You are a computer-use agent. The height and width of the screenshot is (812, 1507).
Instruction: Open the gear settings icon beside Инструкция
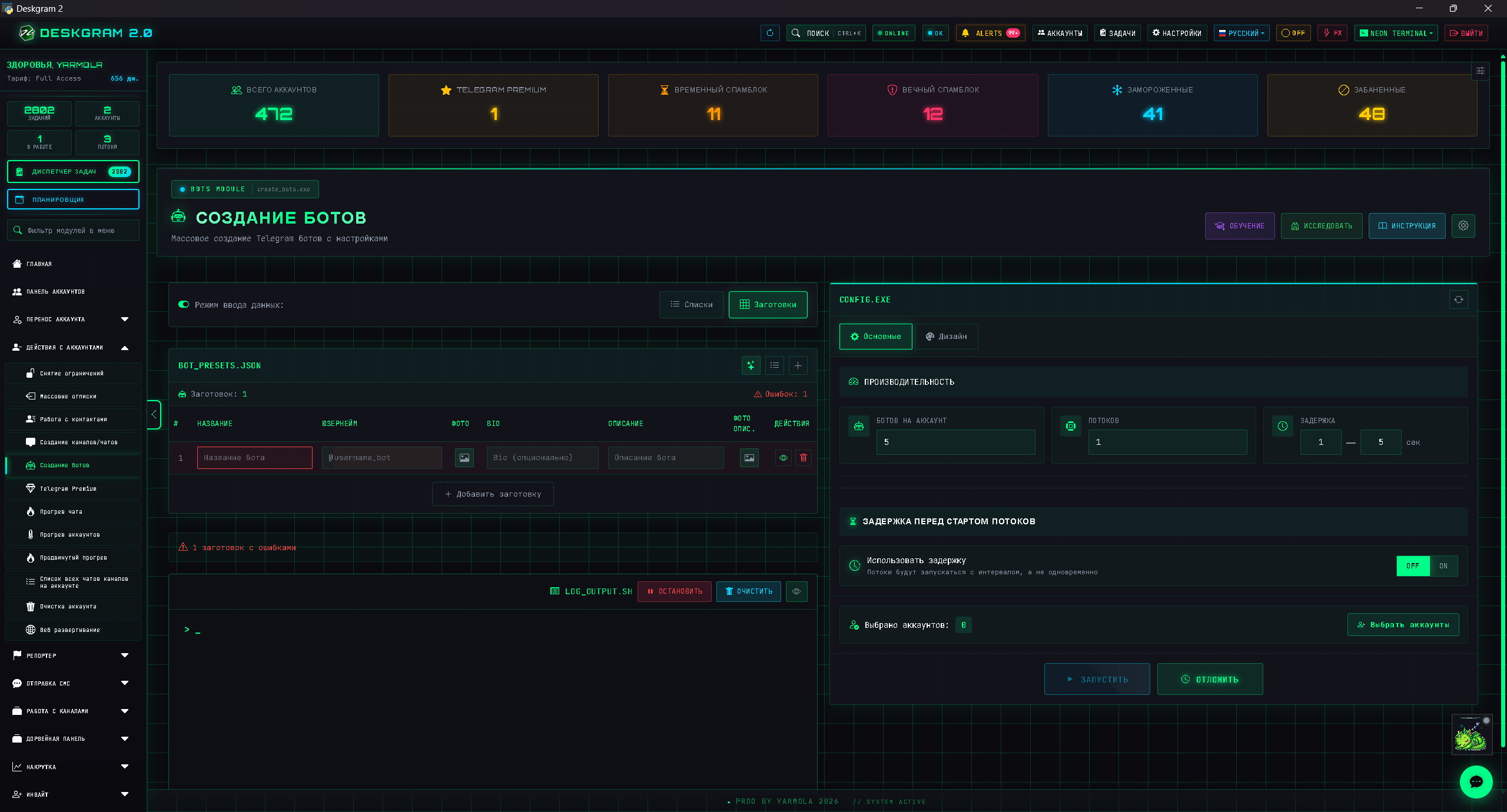(1463, 225)
